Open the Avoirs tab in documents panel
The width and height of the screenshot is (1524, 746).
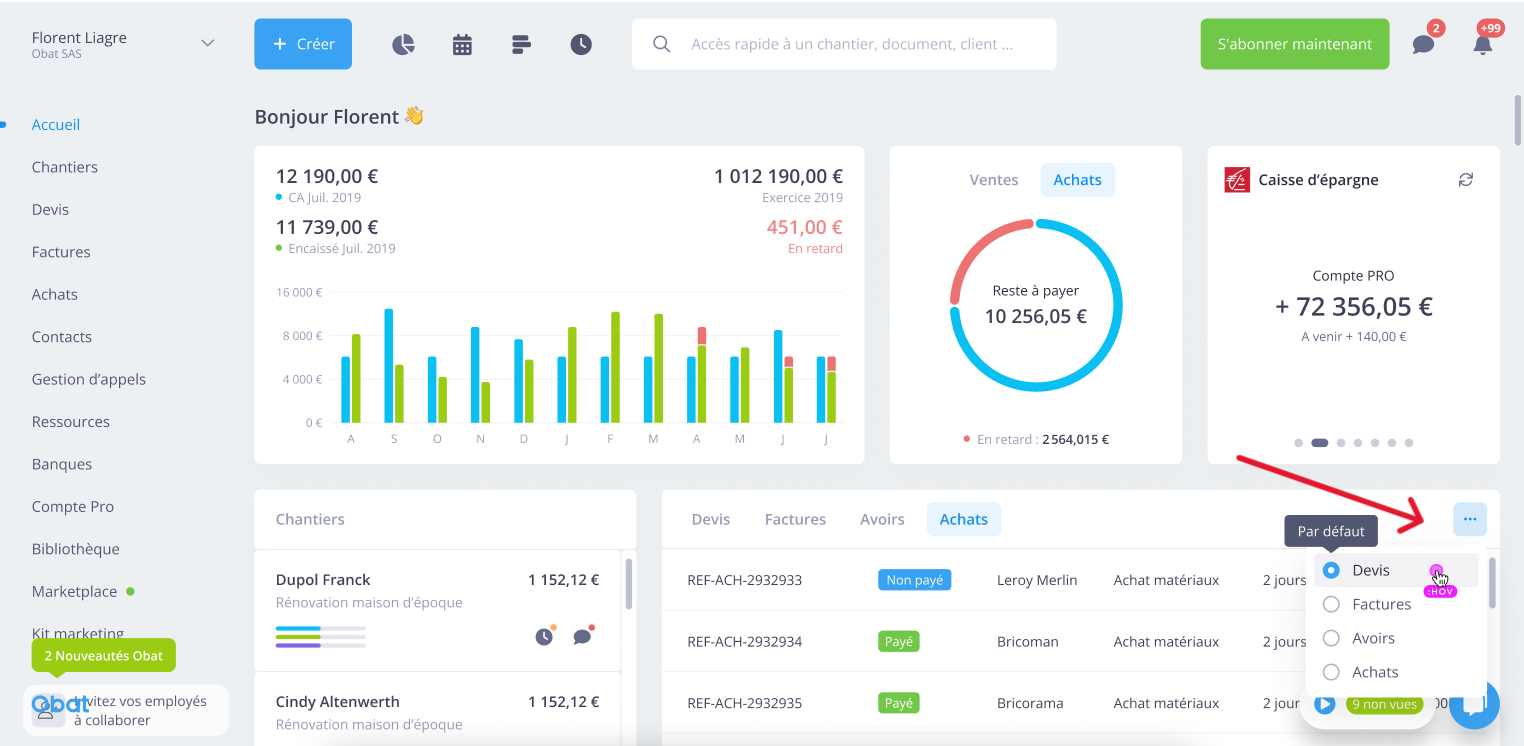(882, 519)
